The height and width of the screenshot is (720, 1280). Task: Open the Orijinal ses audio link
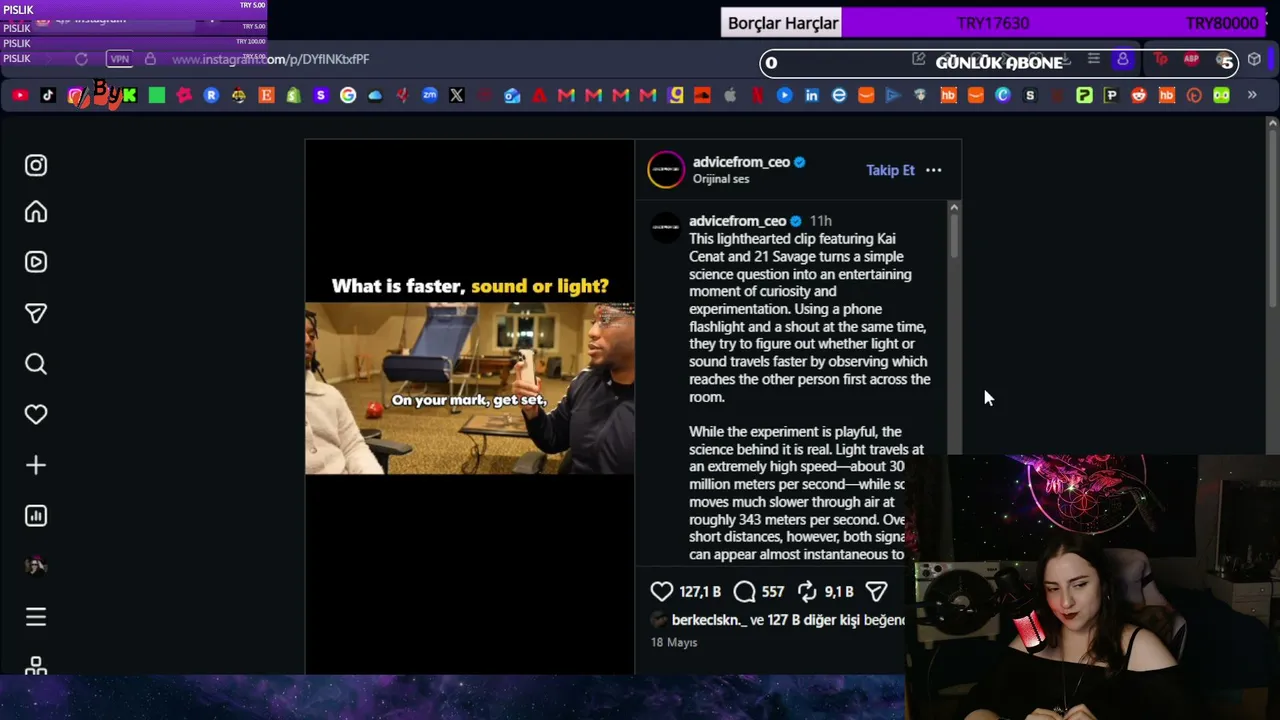coord(721,179)
